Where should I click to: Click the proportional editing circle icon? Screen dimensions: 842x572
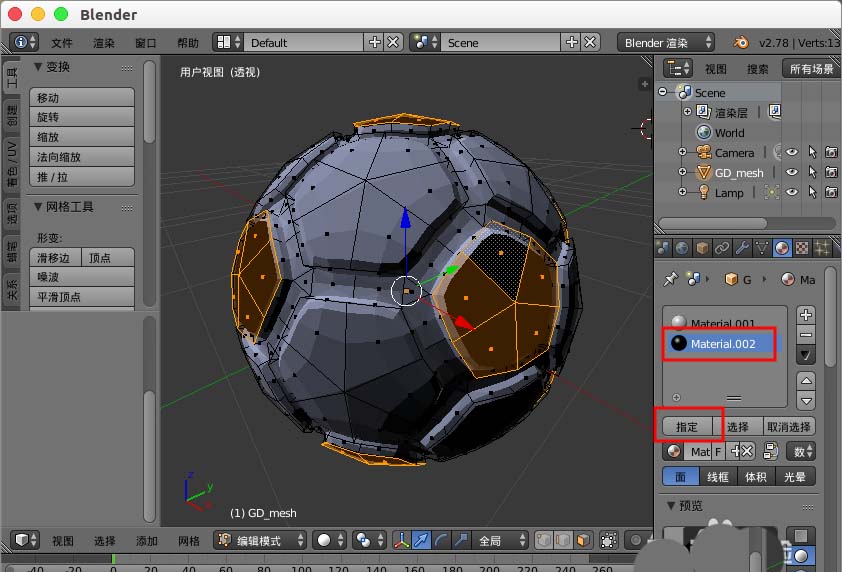coord(636,540)
